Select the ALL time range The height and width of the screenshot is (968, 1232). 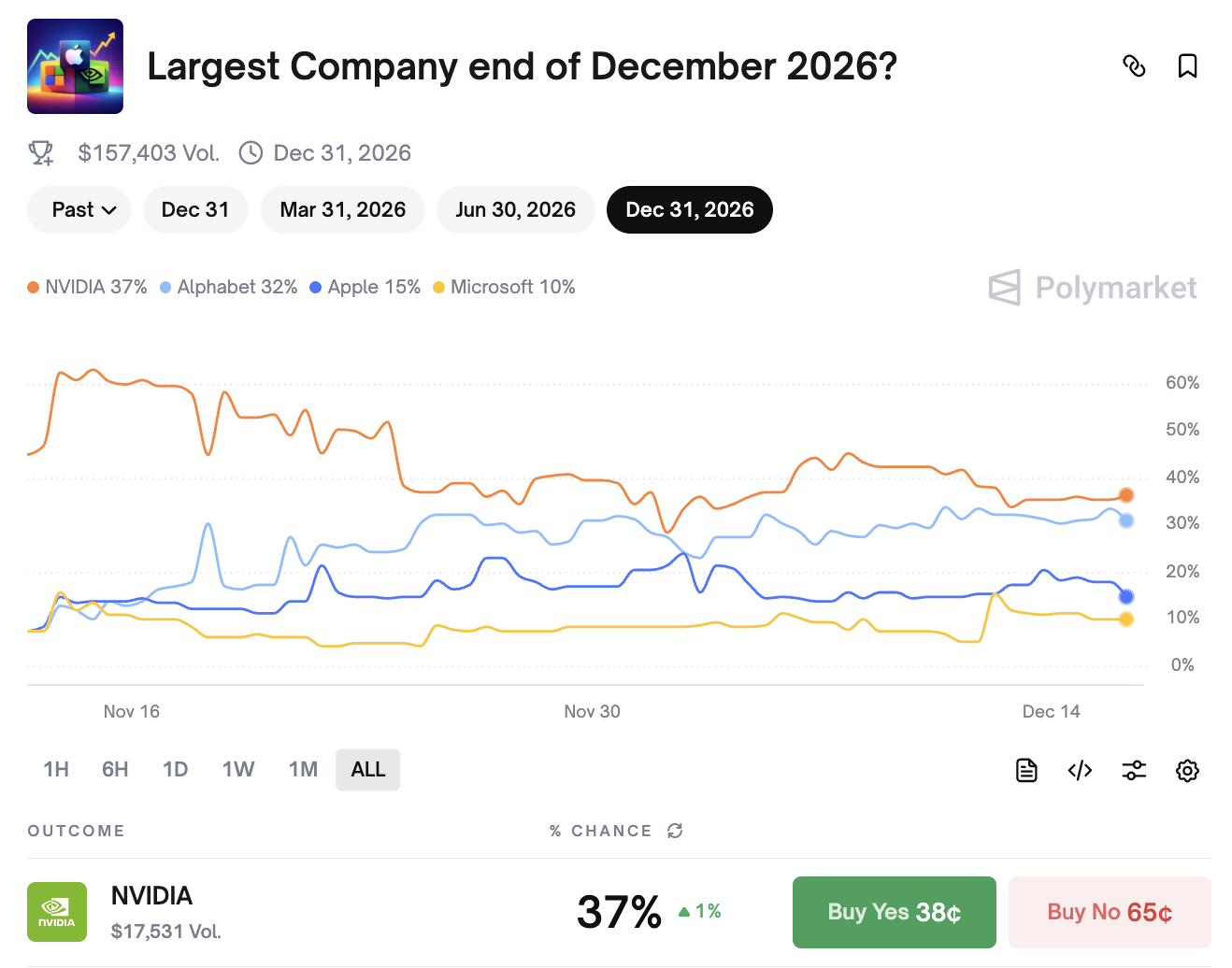[367, 769]
